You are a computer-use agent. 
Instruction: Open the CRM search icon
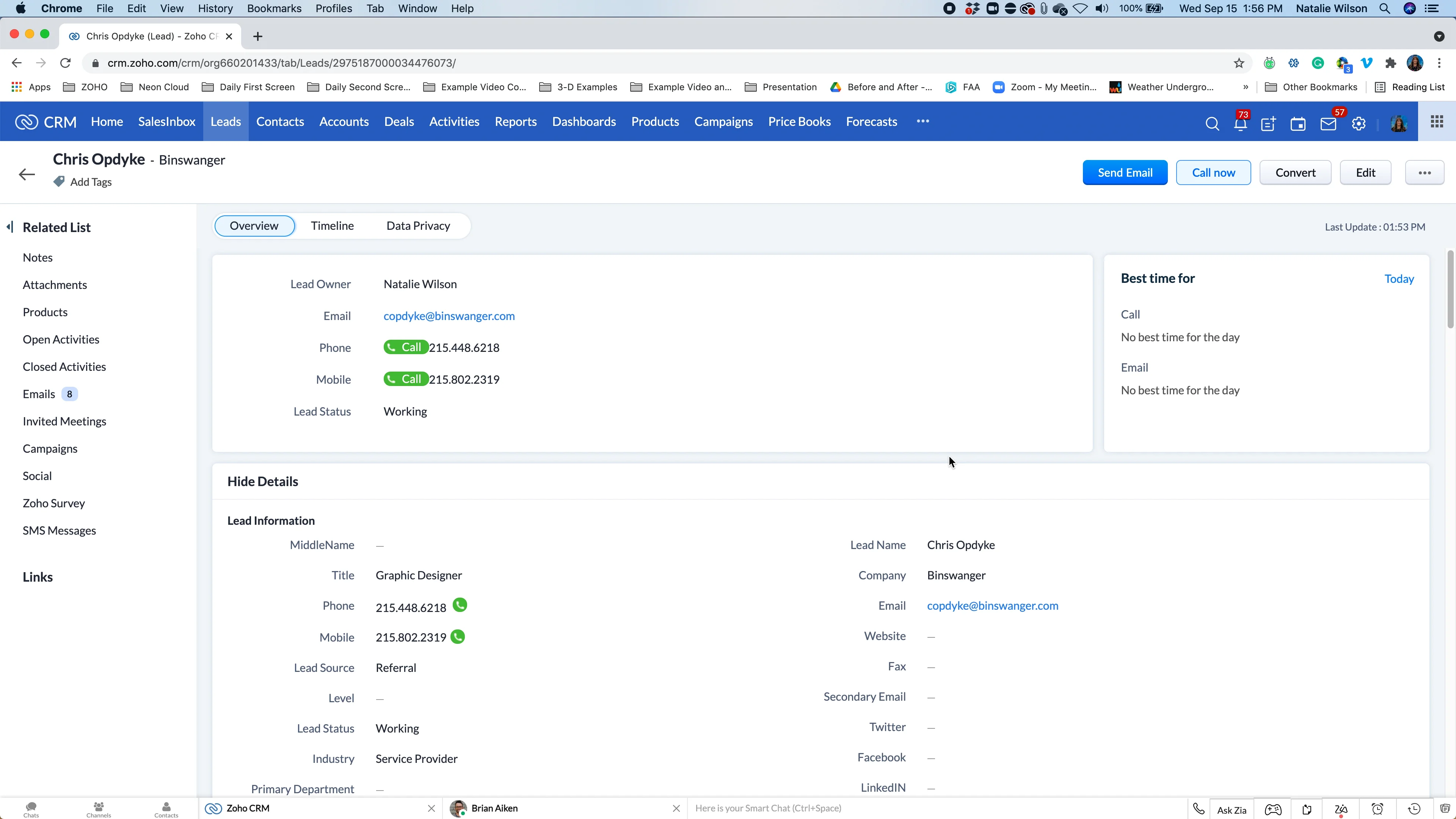tap(1212, 124)
